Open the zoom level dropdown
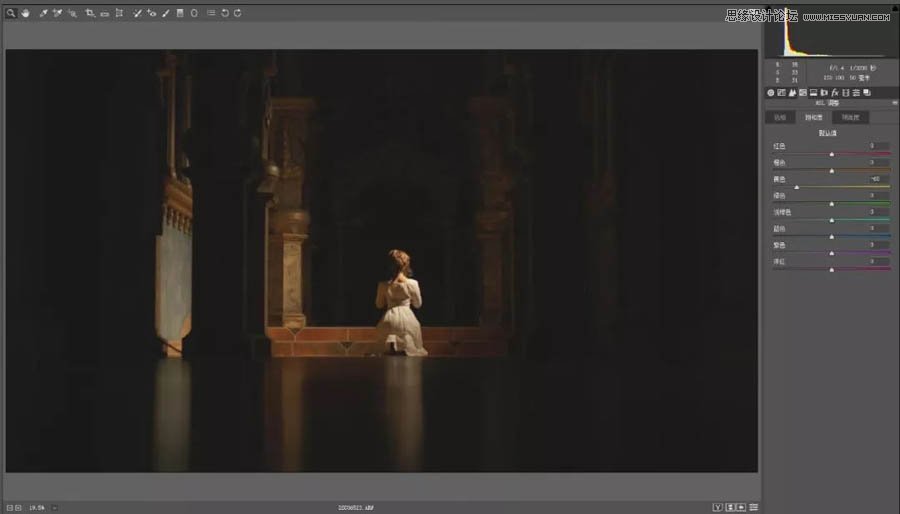This screenshot has width=900, height=514. coord(55,508)
